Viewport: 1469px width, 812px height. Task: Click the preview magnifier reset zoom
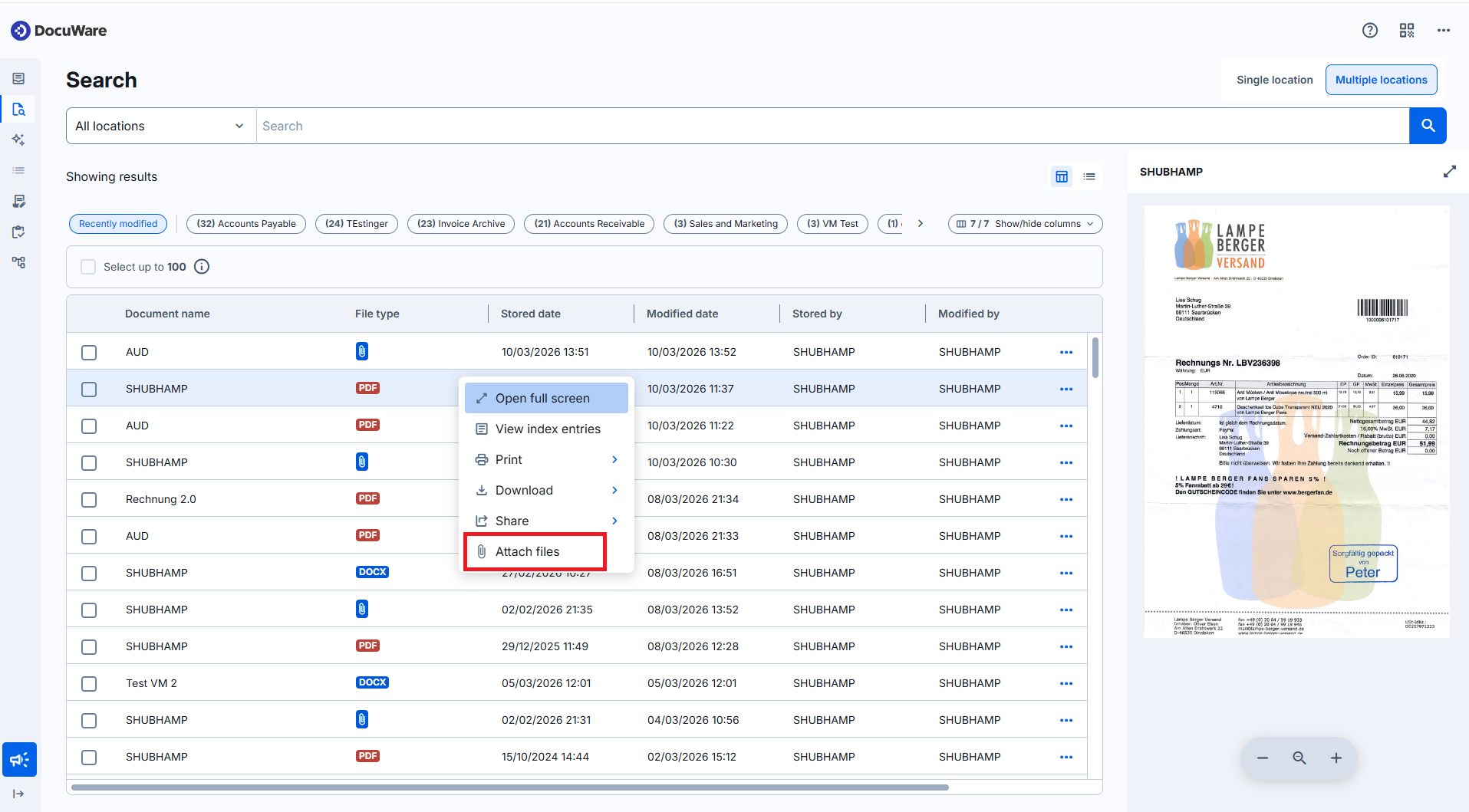pos(1299,758)
